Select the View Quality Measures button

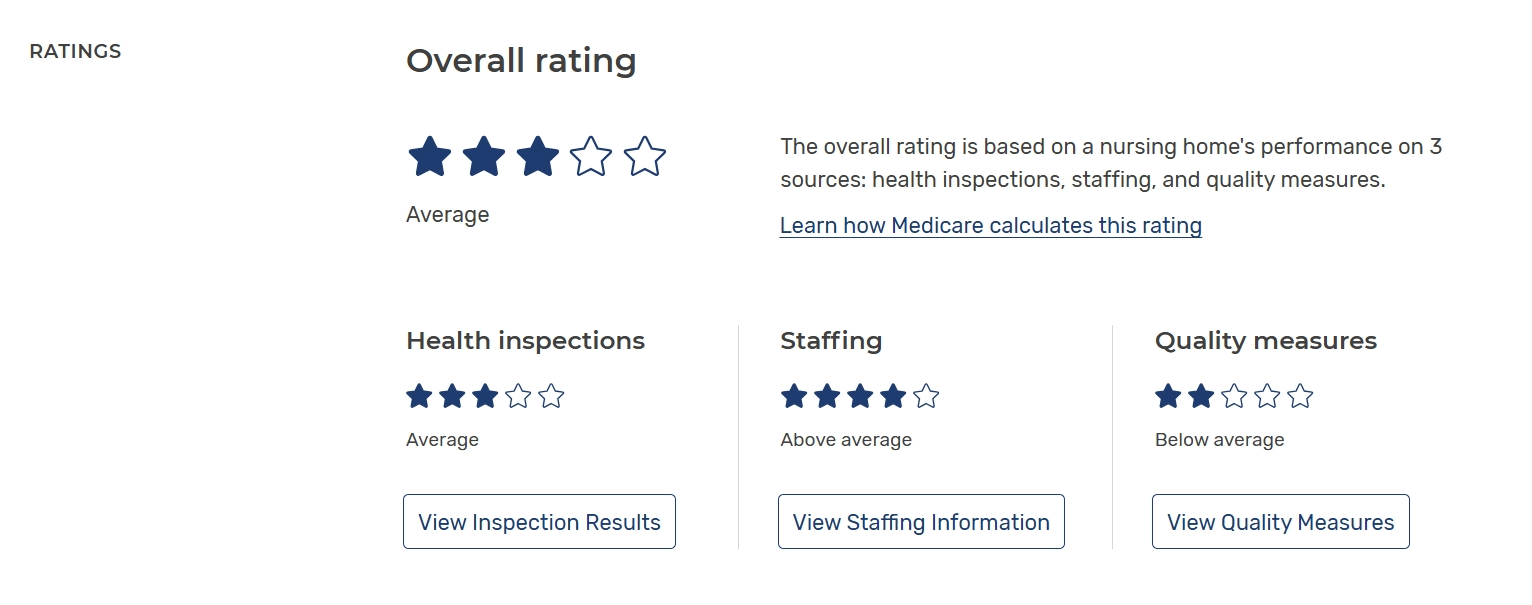[x=1280, y=522]
